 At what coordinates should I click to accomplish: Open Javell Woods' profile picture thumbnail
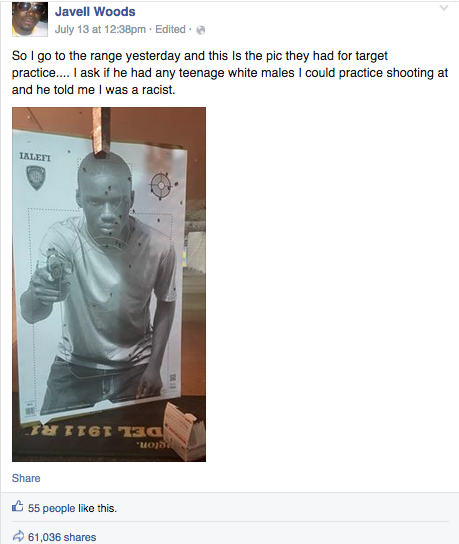(30, 19)
